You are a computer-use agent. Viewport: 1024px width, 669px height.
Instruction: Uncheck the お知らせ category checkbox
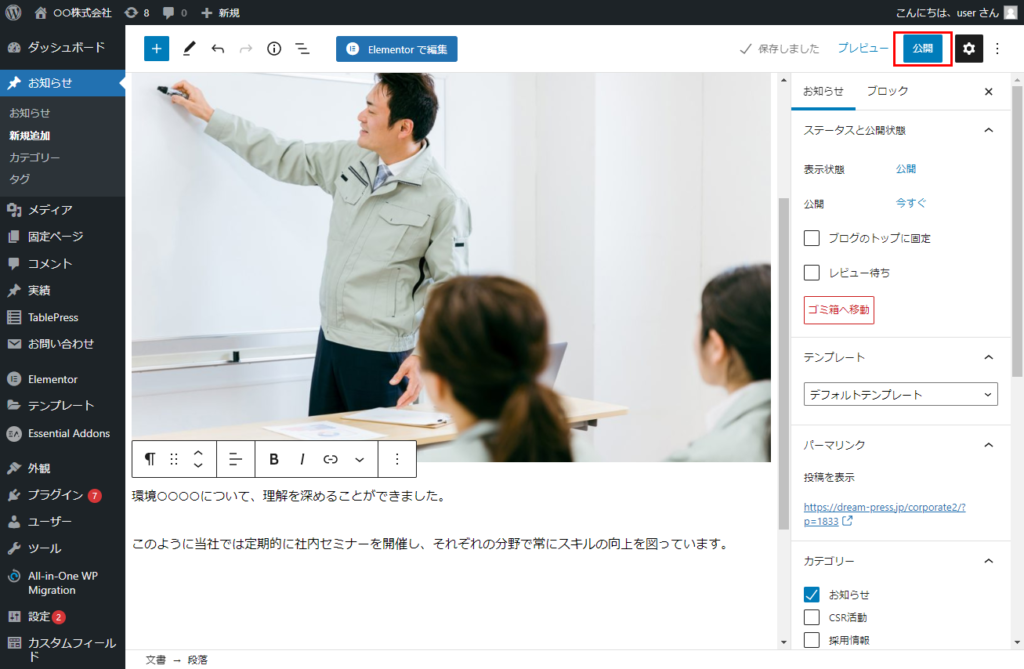(812, 595)
